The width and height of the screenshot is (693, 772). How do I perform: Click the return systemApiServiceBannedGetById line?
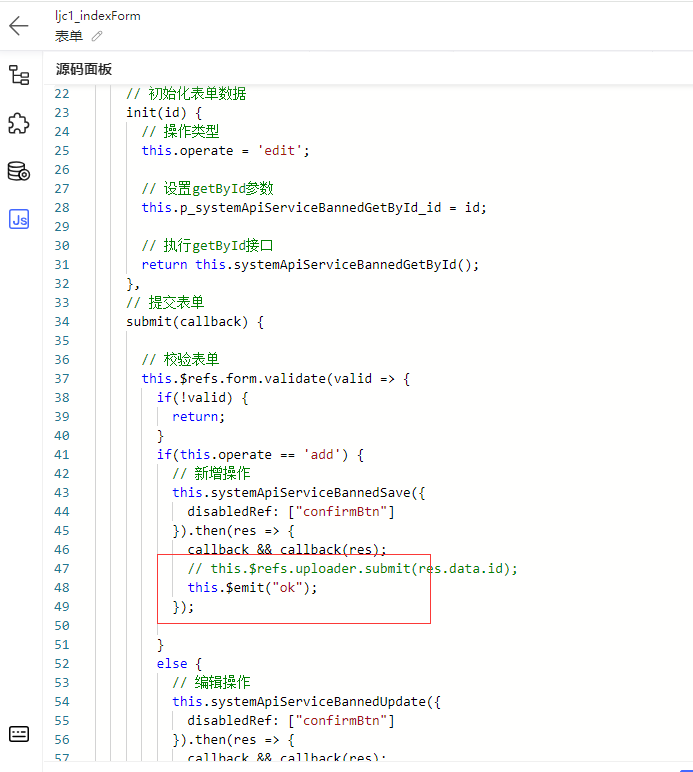[x=310, y=265]
